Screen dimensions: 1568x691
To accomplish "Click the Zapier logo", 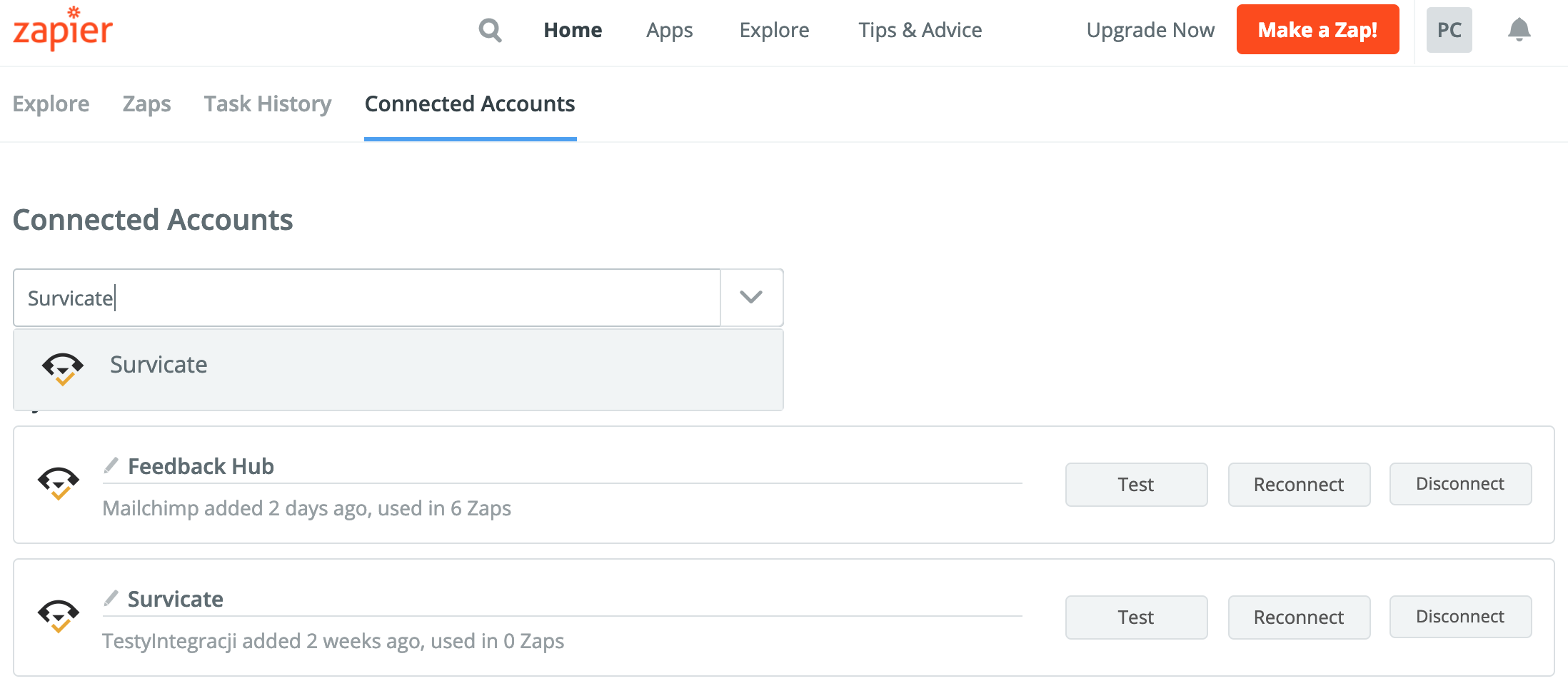I will click(x=63, y=29).
